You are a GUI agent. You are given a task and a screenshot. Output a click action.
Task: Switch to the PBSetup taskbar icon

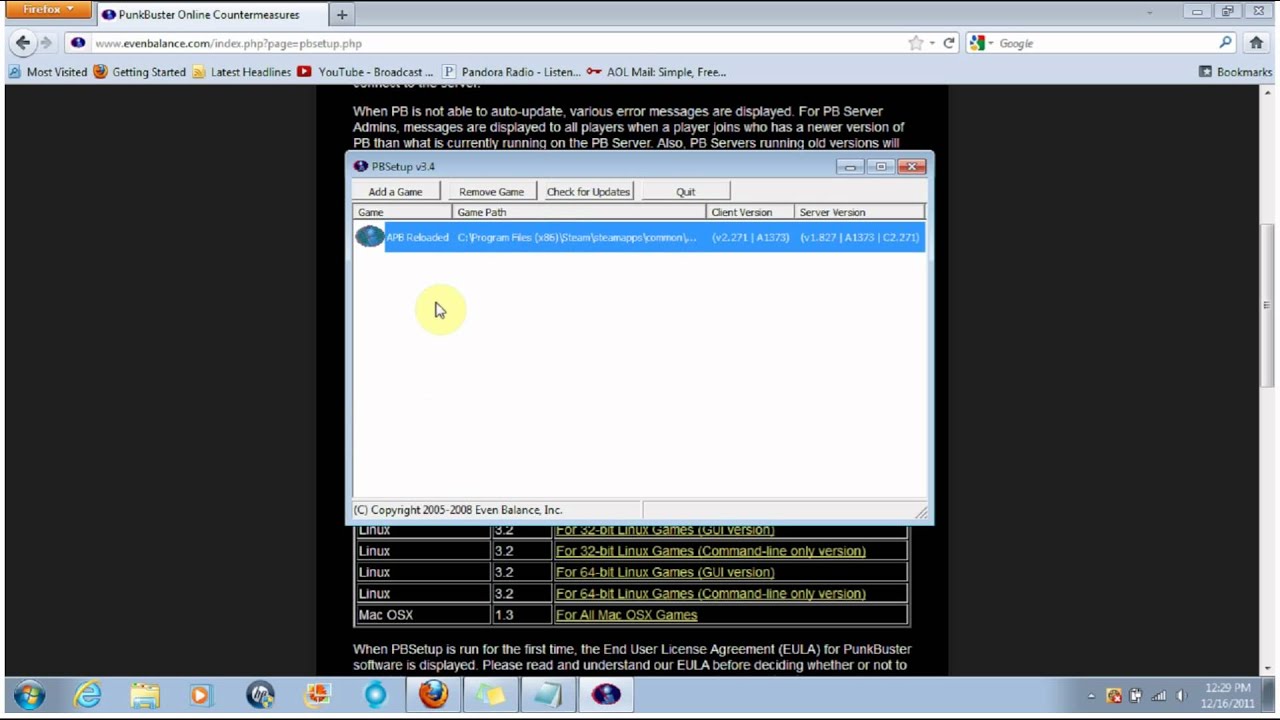[x=606, y=694]
